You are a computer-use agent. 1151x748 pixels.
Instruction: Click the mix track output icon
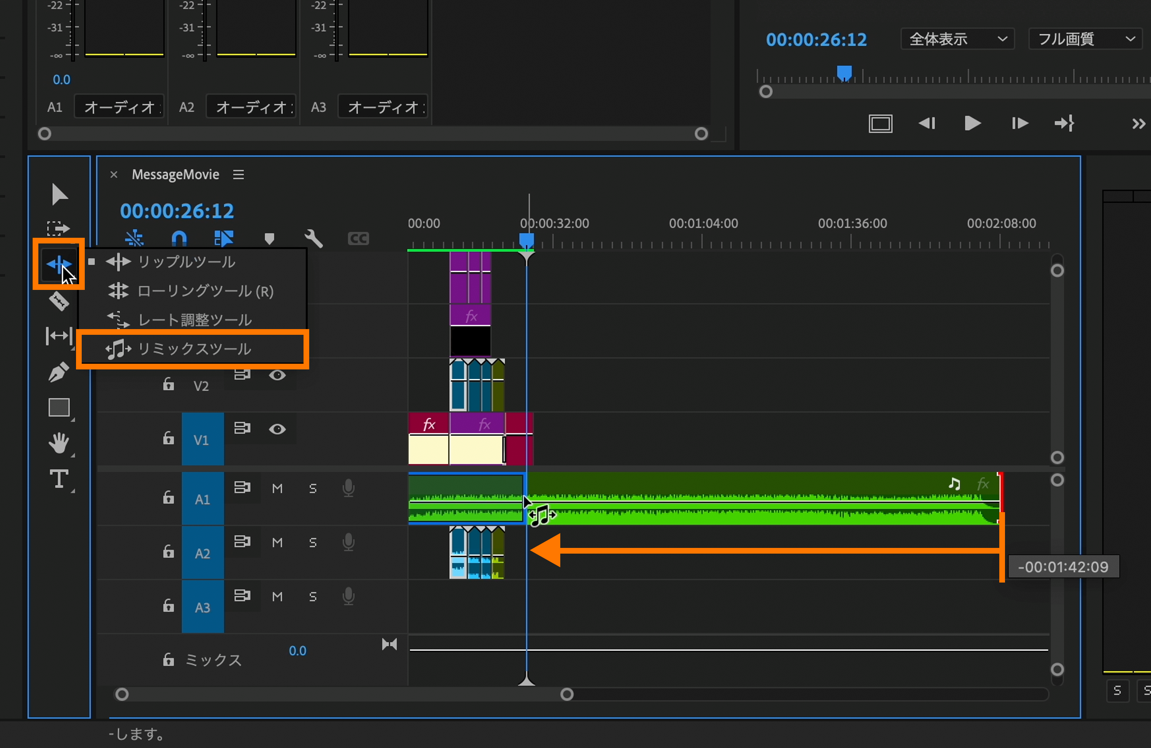tap(389, 644)
